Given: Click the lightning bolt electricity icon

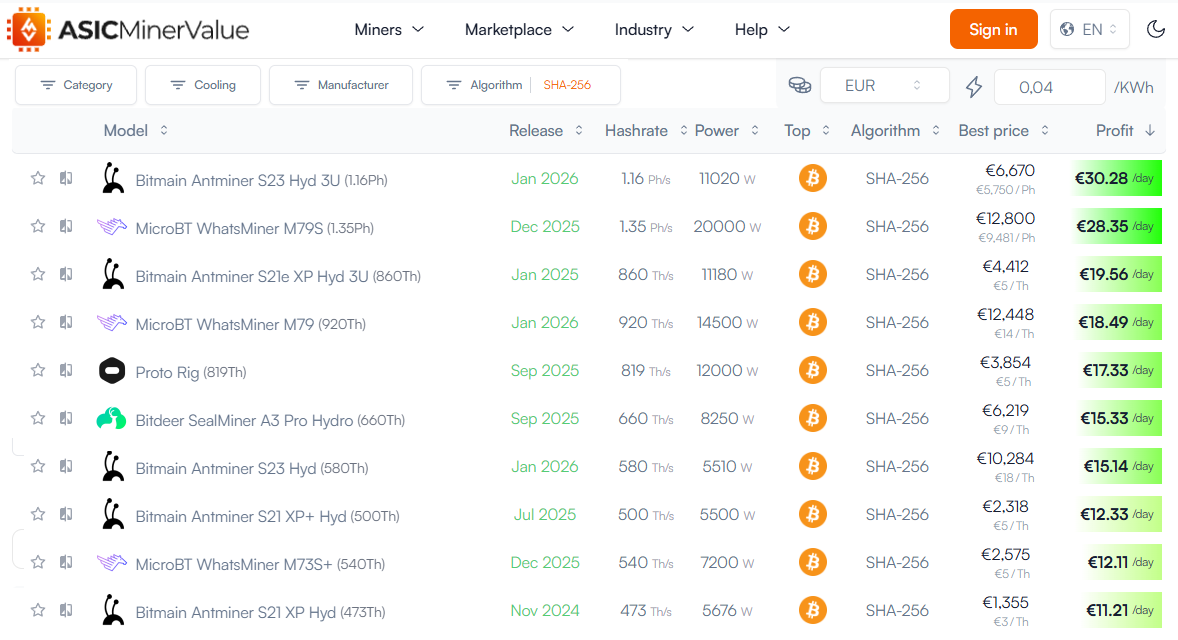Looking at the screenshot, I should (x=974, y=86).
